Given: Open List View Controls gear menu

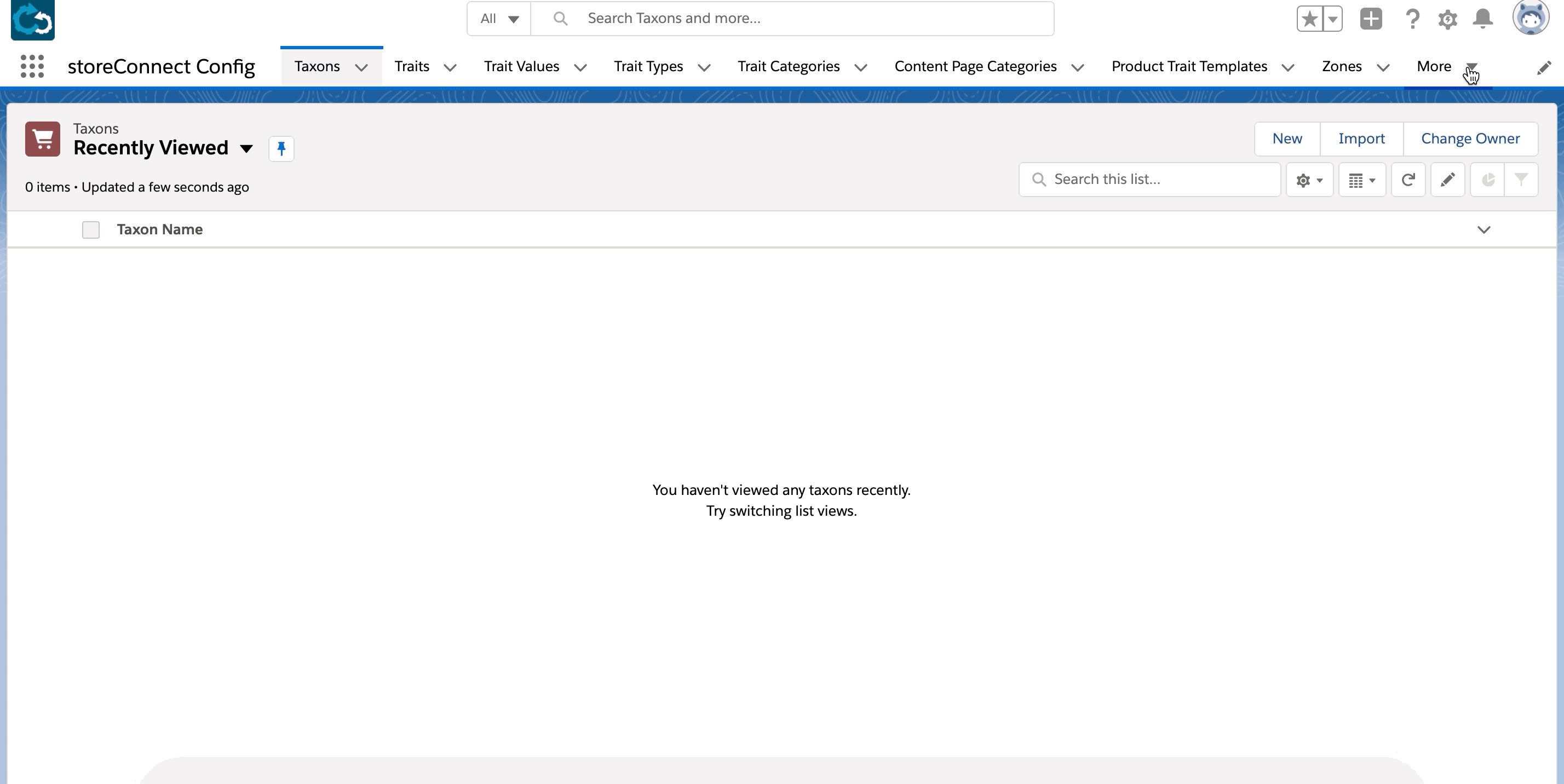Looking at the screenshot, I should 1309,180.
